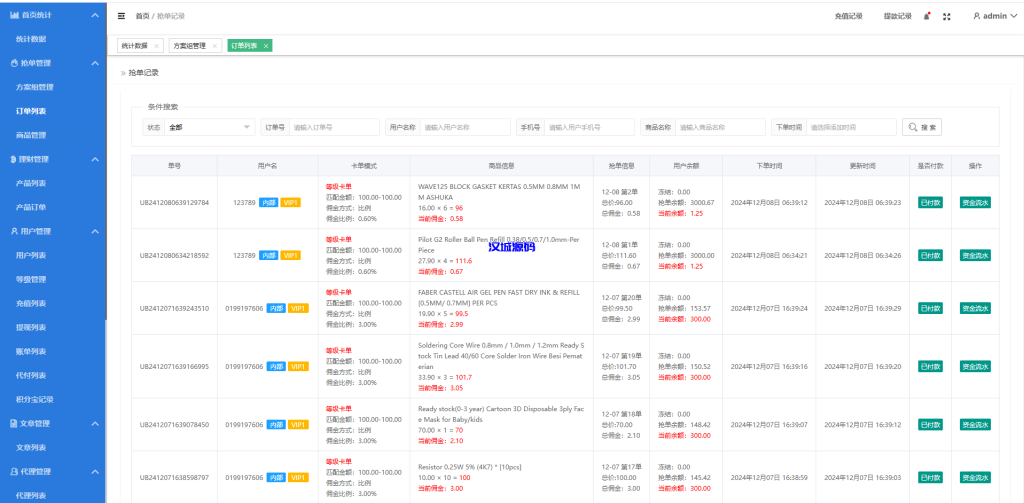The image size is (1024, 503).
Task: Open the 状态 dropdown showing 全部
Action: tap(209, 127)
